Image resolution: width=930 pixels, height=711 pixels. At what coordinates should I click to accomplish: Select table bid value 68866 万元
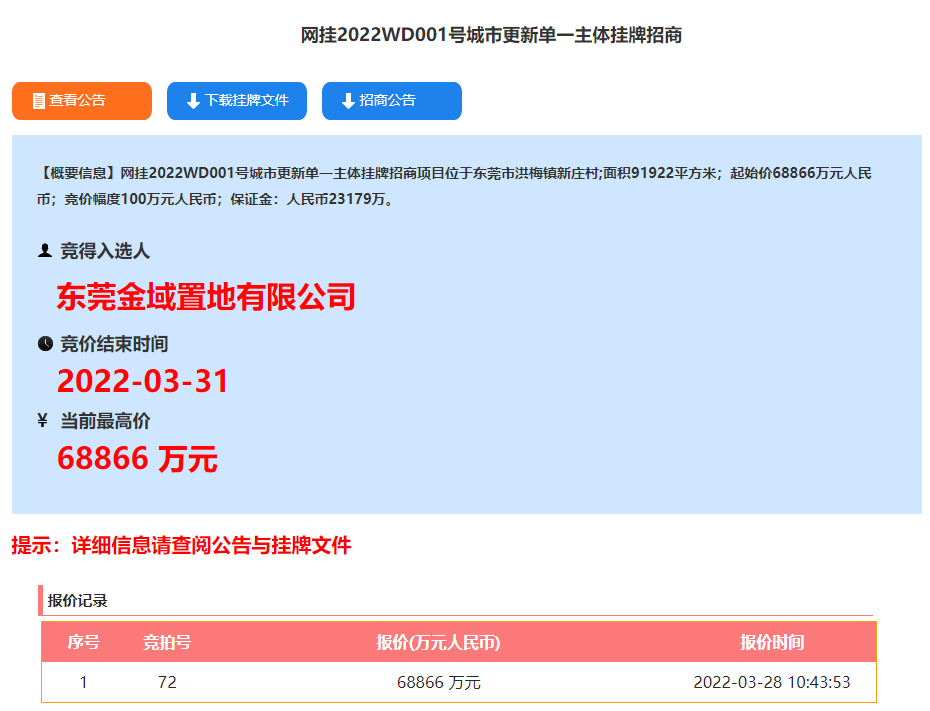point(438,683)
